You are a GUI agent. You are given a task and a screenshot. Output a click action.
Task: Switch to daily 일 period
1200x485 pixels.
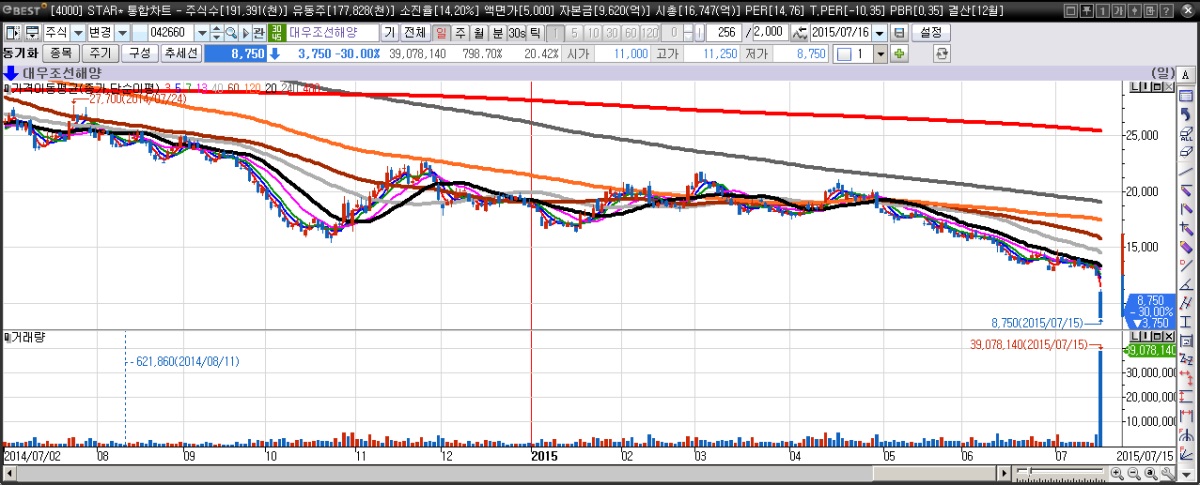tap(441, 32)
